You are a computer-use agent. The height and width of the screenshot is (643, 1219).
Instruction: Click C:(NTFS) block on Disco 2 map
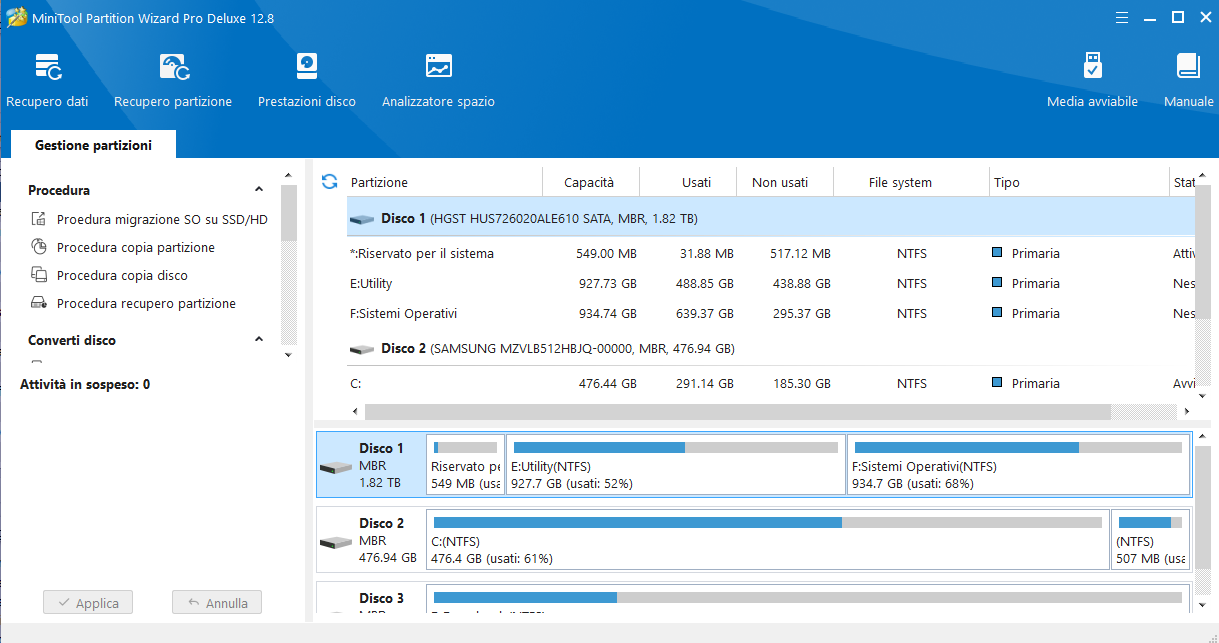[x=767, y=539]
